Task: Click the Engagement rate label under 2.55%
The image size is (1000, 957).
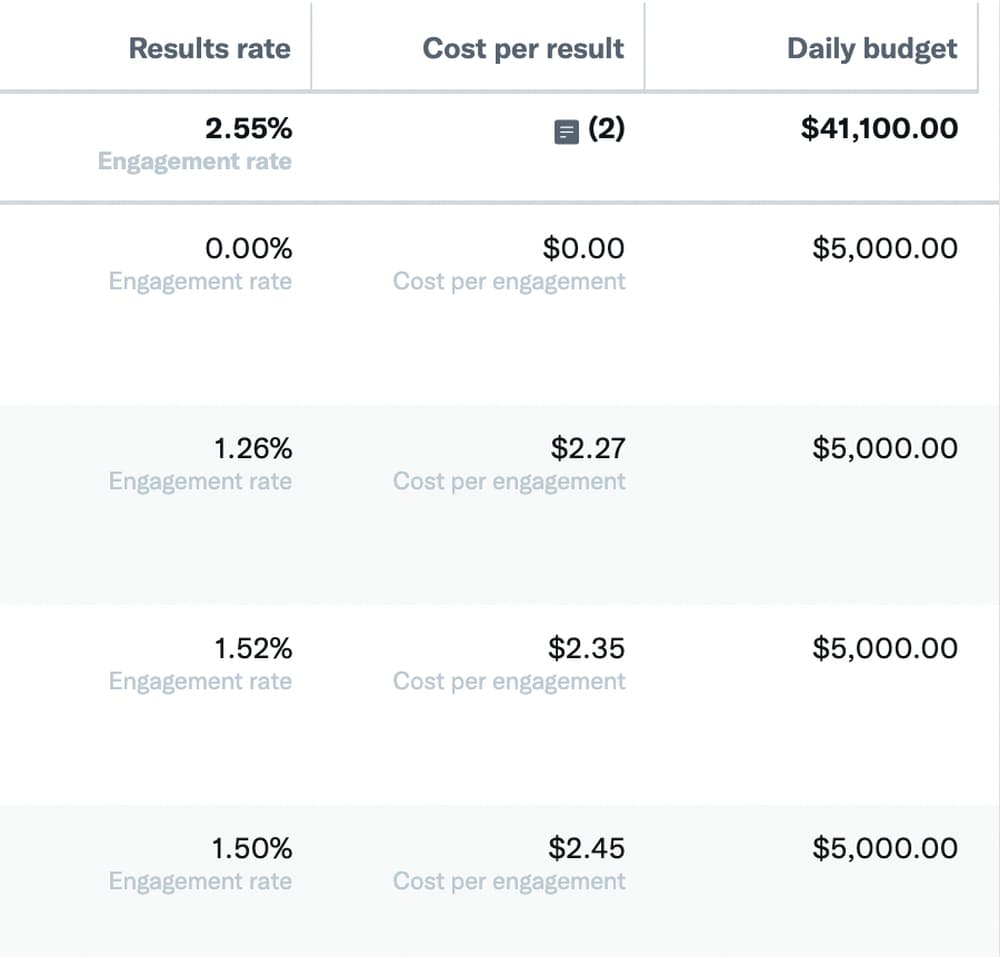Action: [195, 162]
